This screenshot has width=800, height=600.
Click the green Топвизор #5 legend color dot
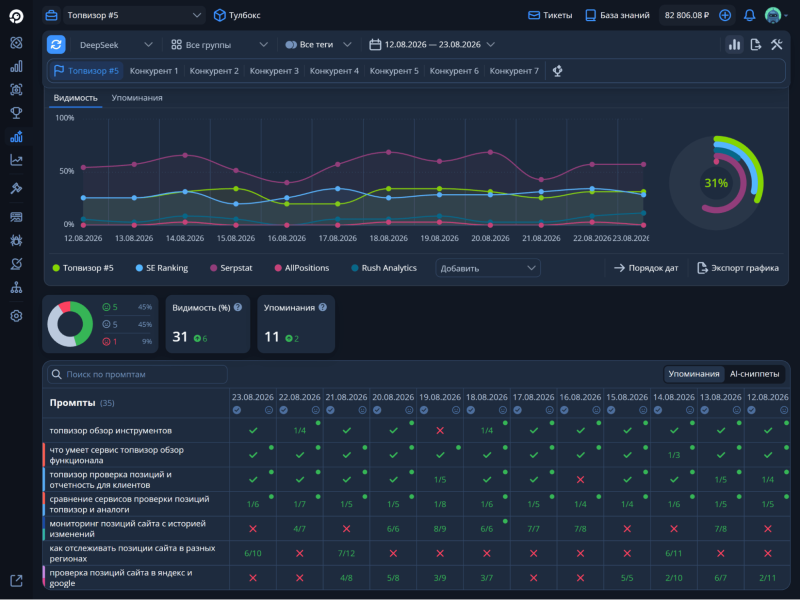point(56,268)
